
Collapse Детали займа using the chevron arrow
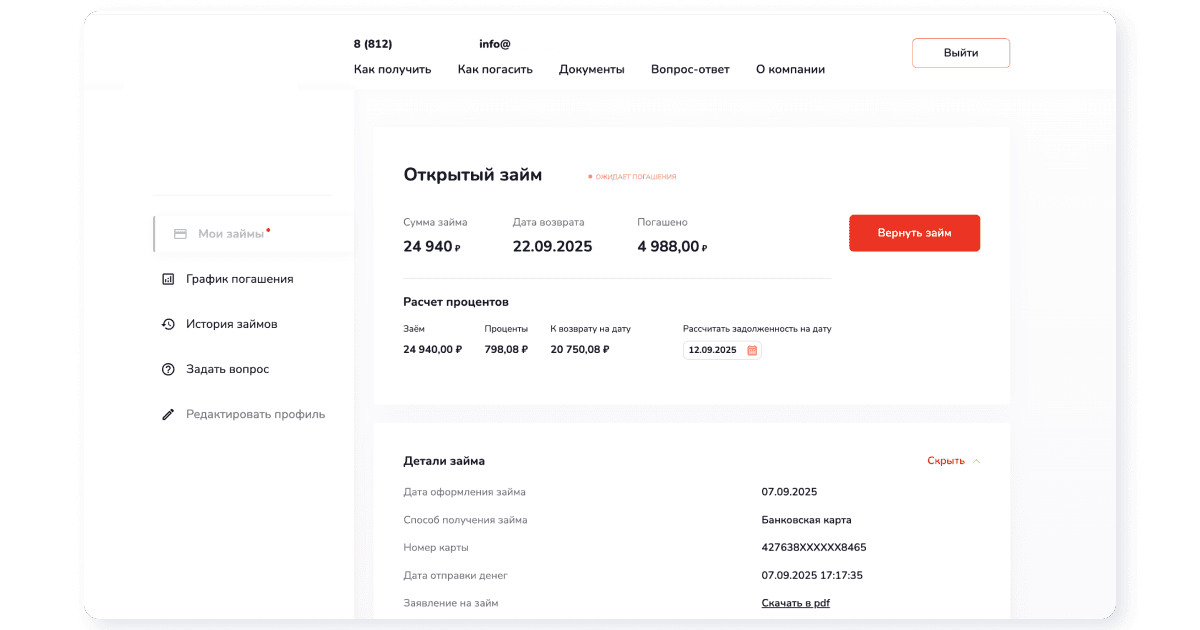click(975, 460)
